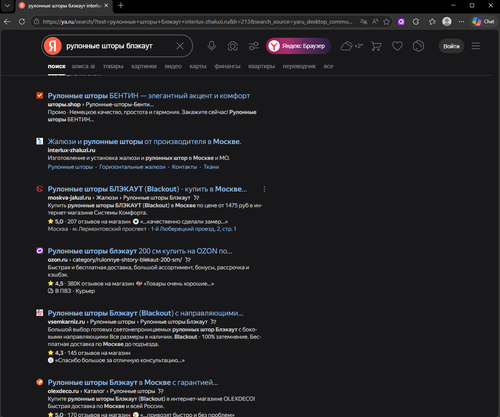
Task: Open search filter settings icon
Action: tap(254, 46)
